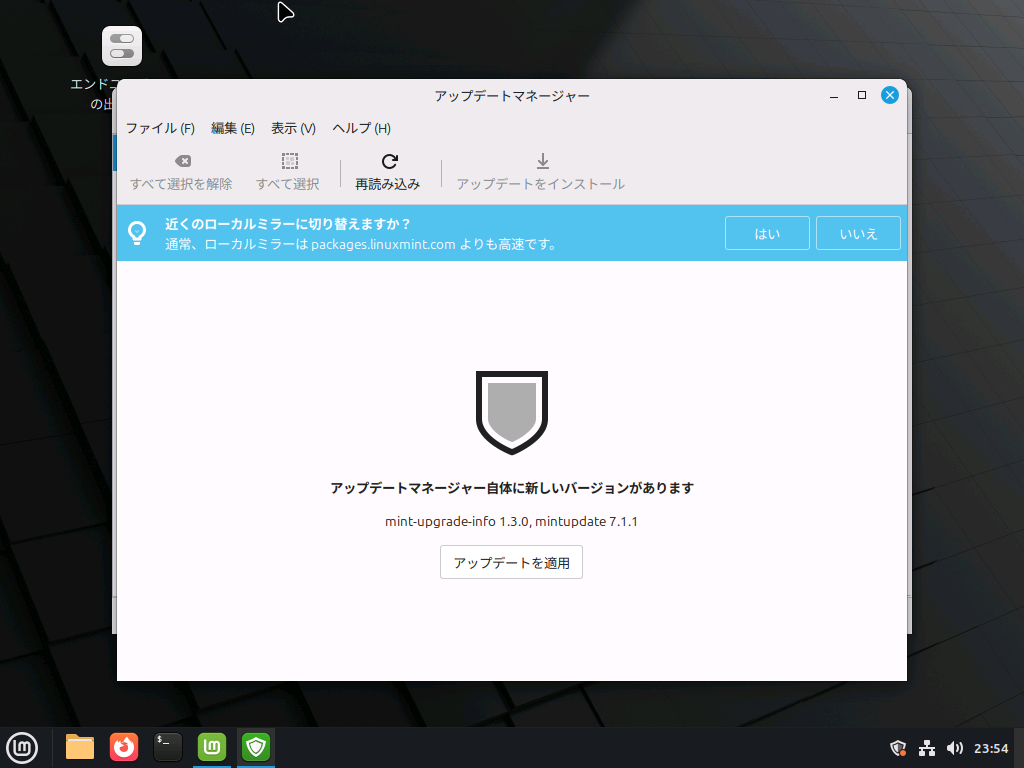Select all updates using すべて選択 icon

287,171
